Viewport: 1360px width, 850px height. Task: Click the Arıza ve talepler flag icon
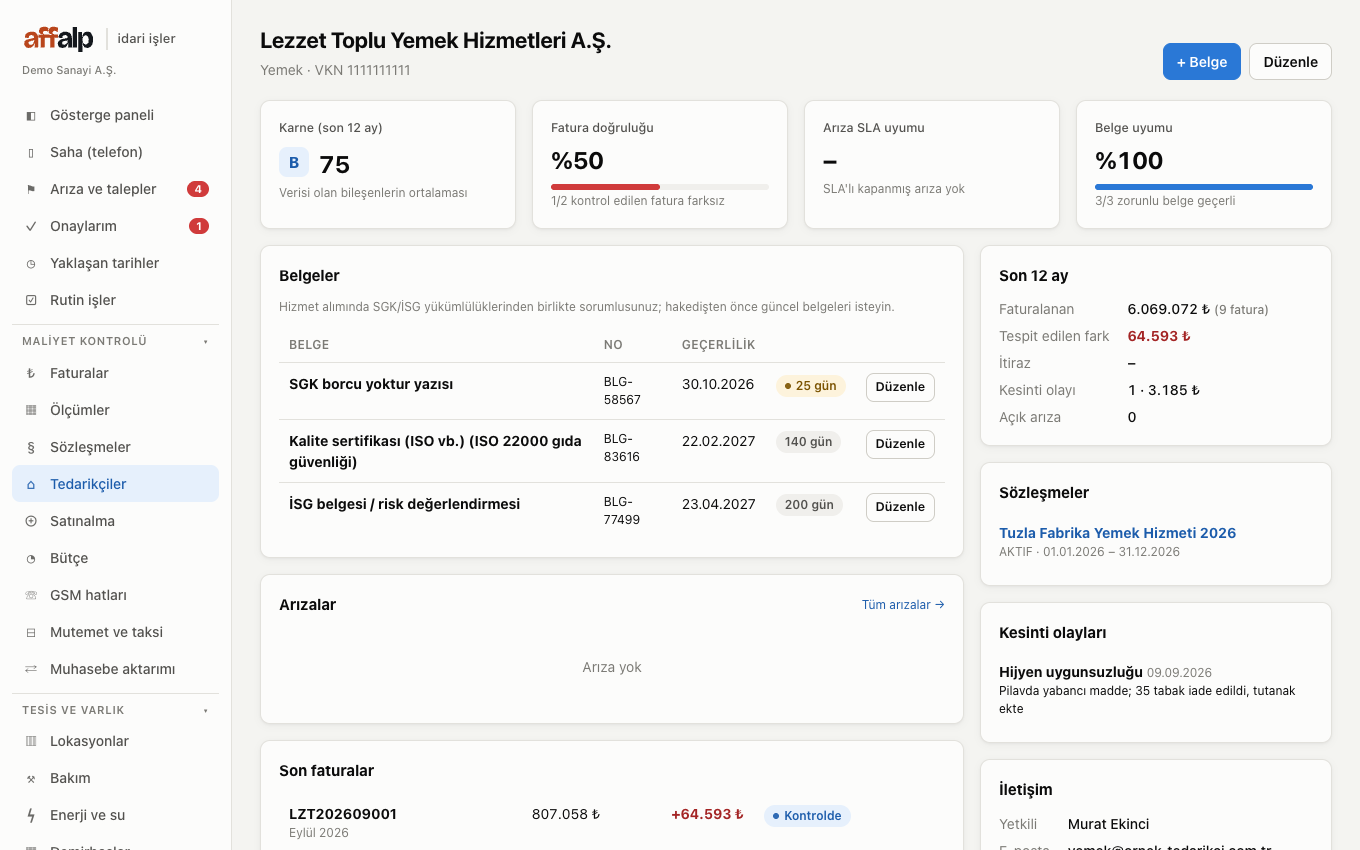31,189
